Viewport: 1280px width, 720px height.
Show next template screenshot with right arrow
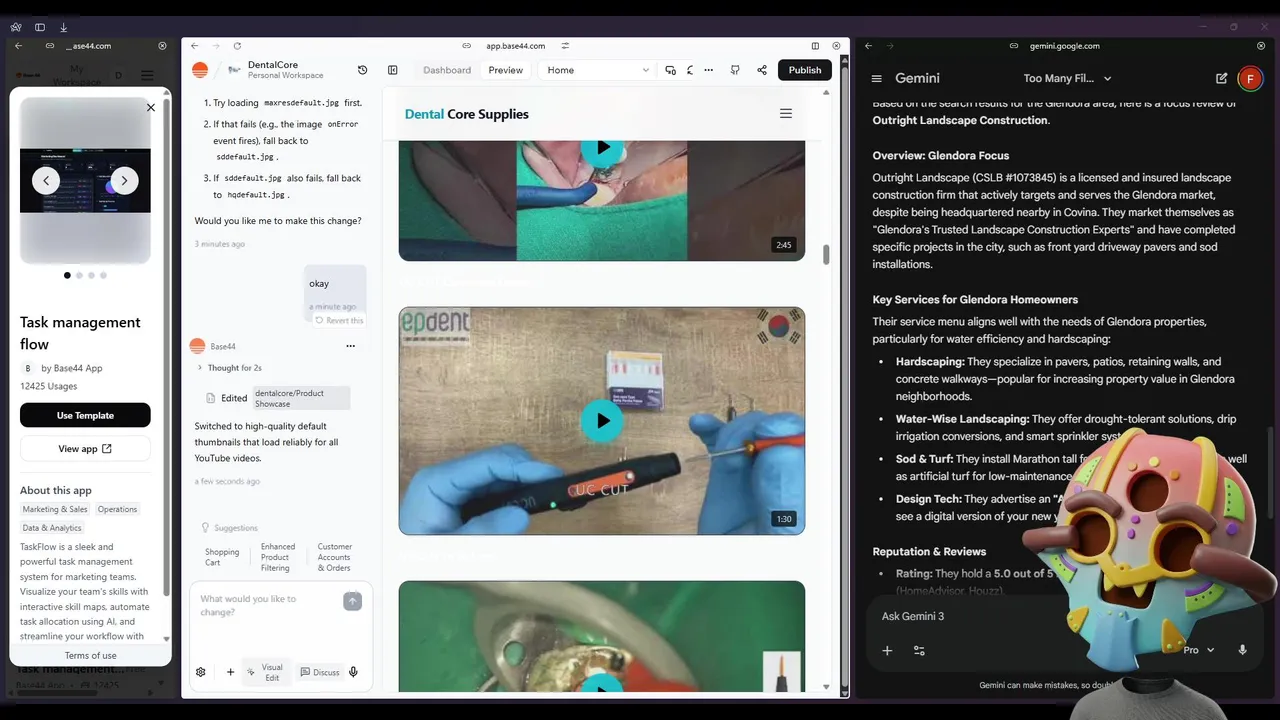coord(124,180)
